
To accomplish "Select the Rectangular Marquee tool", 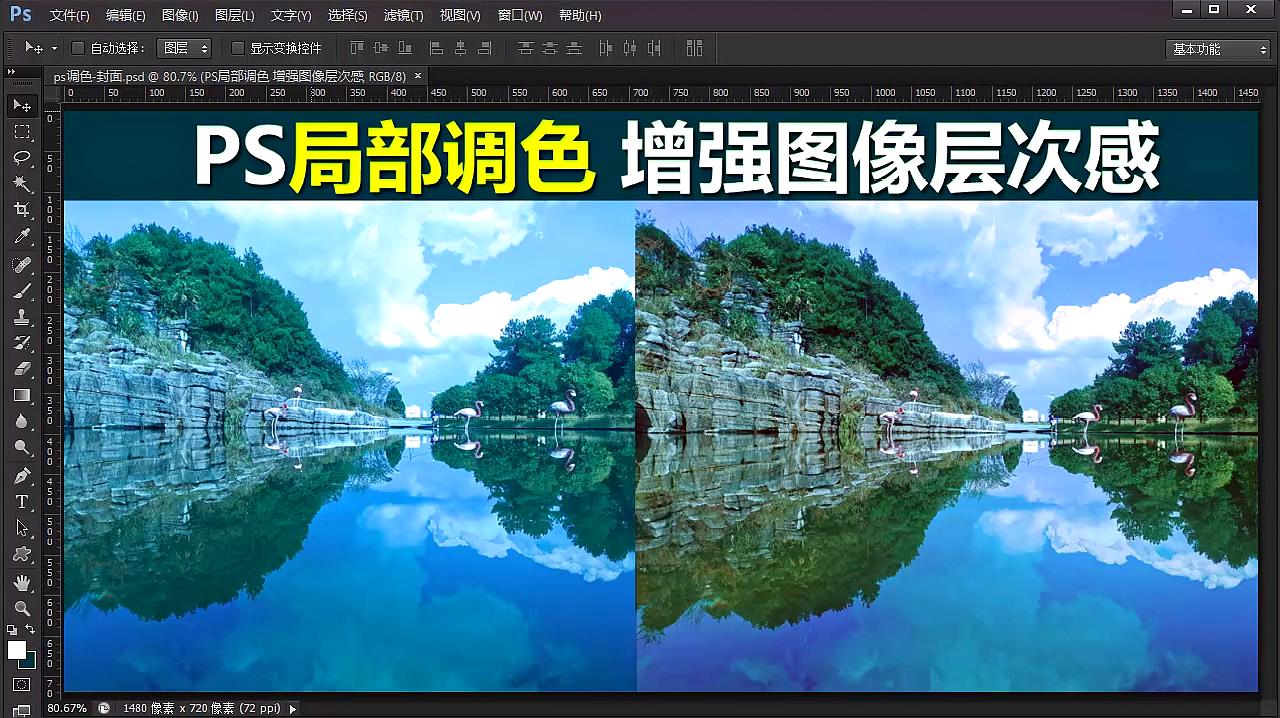I will [22, 132].
